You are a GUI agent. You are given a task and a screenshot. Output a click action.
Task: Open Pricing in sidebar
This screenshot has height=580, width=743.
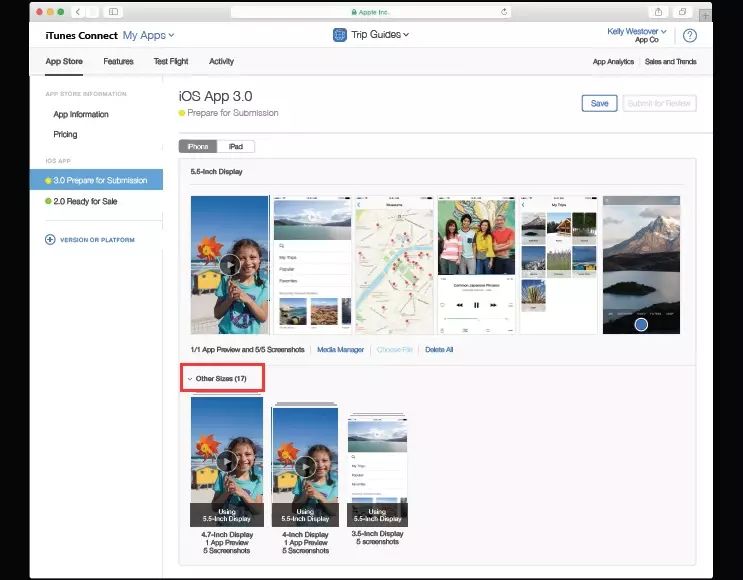(65, 135)
